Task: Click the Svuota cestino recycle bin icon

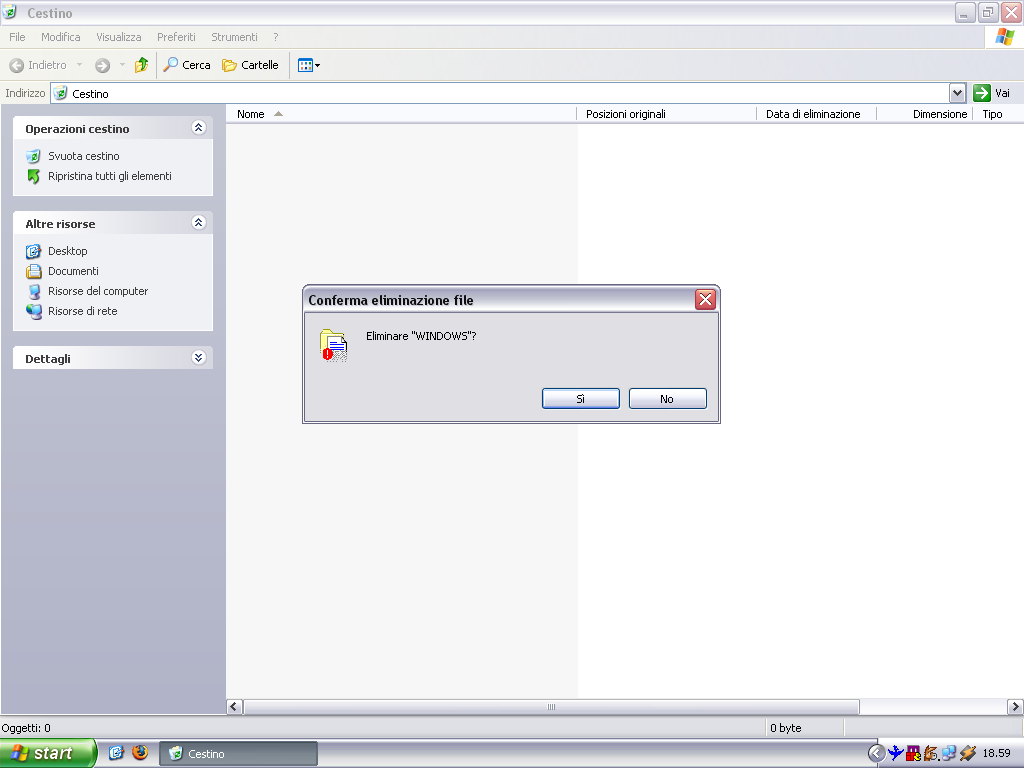Action: [x=33, y=156]
